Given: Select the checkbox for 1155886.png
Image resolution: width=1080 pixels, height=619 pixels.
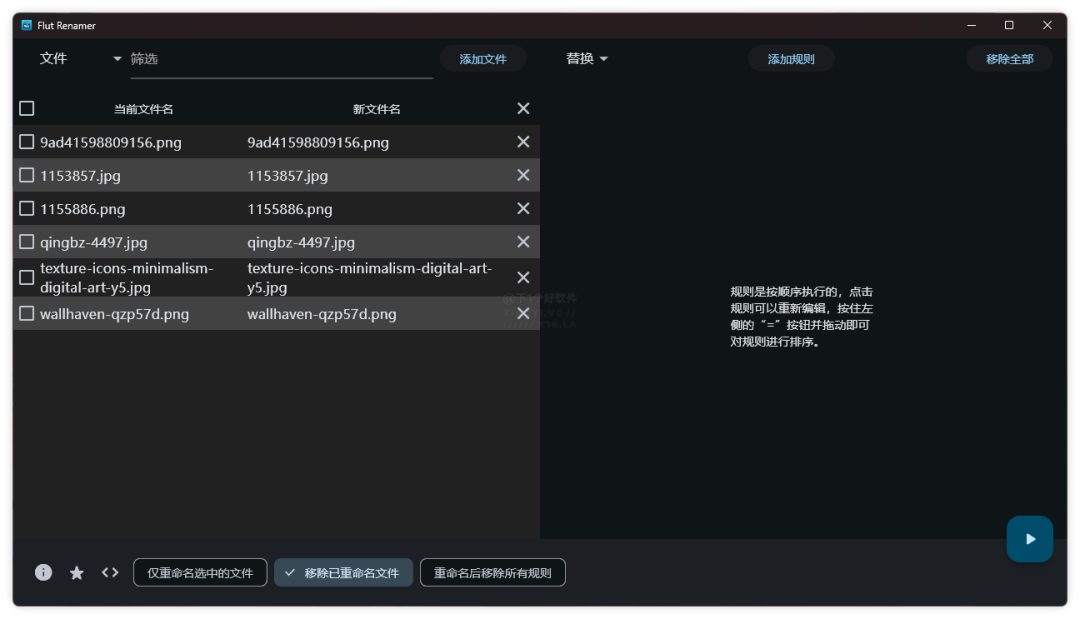Looking at the screenshot, I should coord(26,208).
